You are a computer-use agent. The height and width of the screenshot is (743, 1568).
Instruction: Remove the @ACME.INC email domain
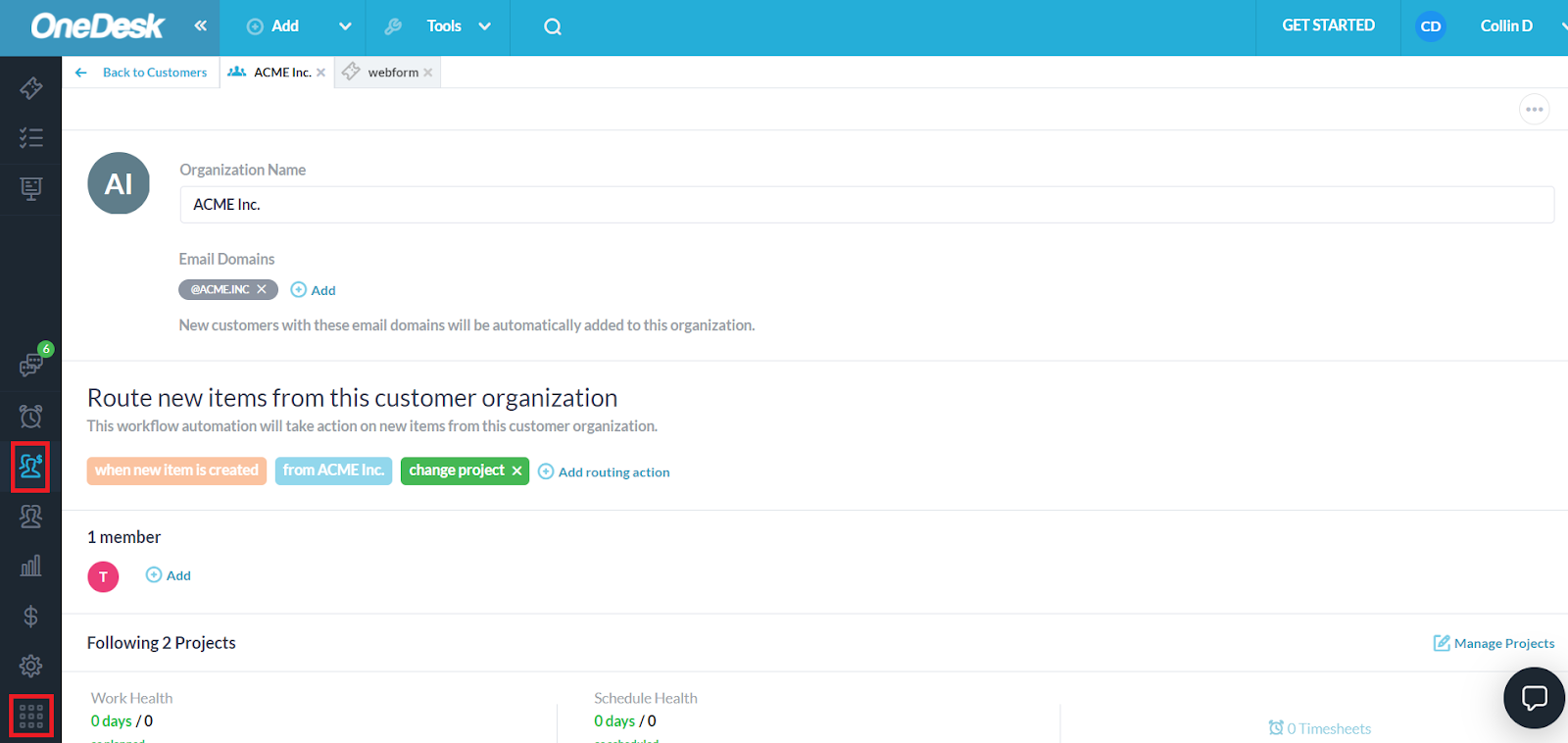pyautogui.click(x=262, y=289)
